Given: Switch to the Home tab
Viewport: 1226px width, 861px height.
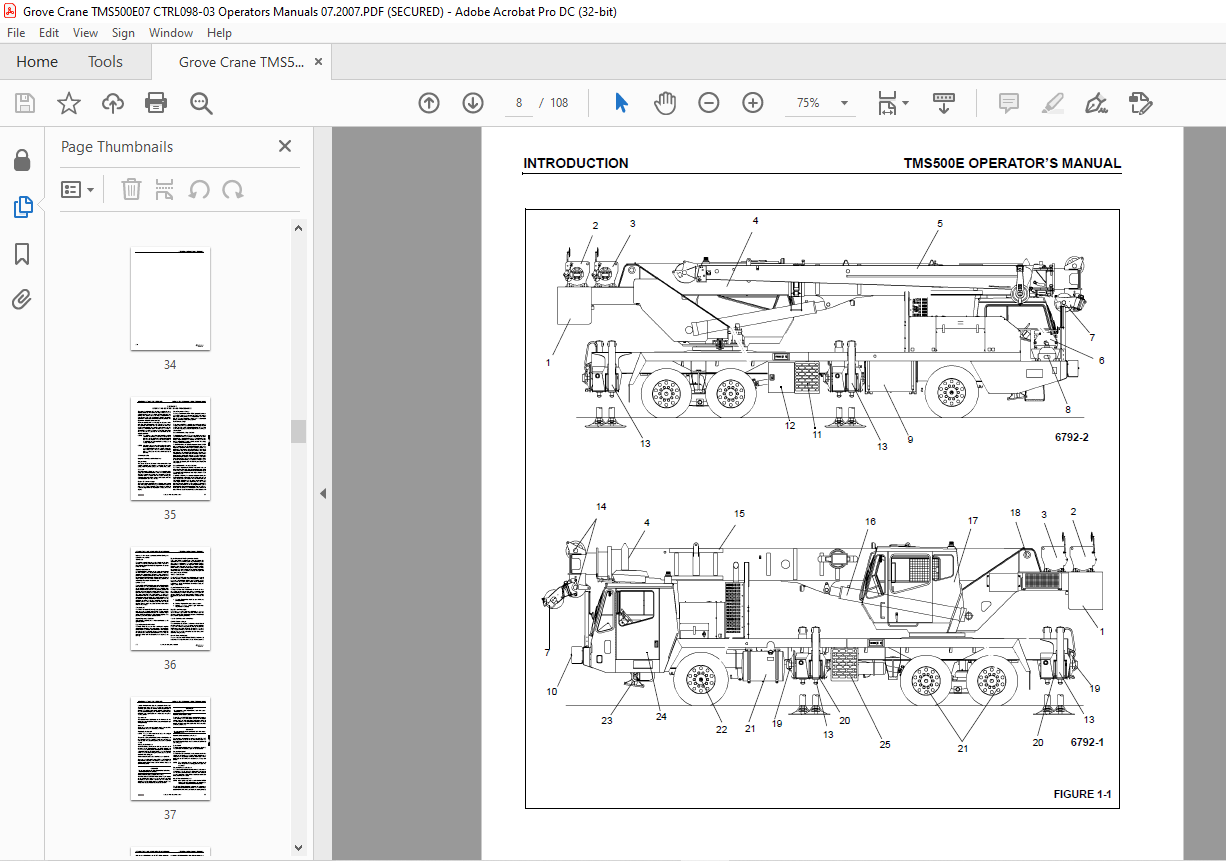Looking at the screenshot, I should coord(37,62).
